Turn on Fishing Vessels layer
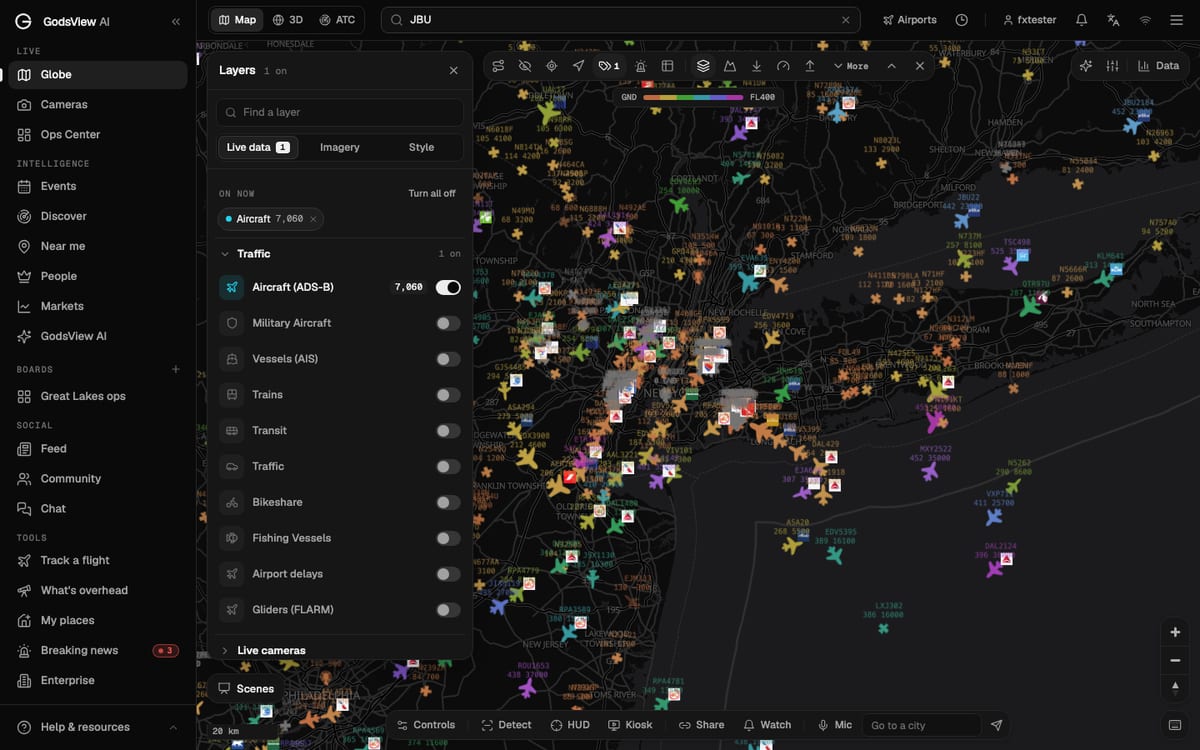 448,538
